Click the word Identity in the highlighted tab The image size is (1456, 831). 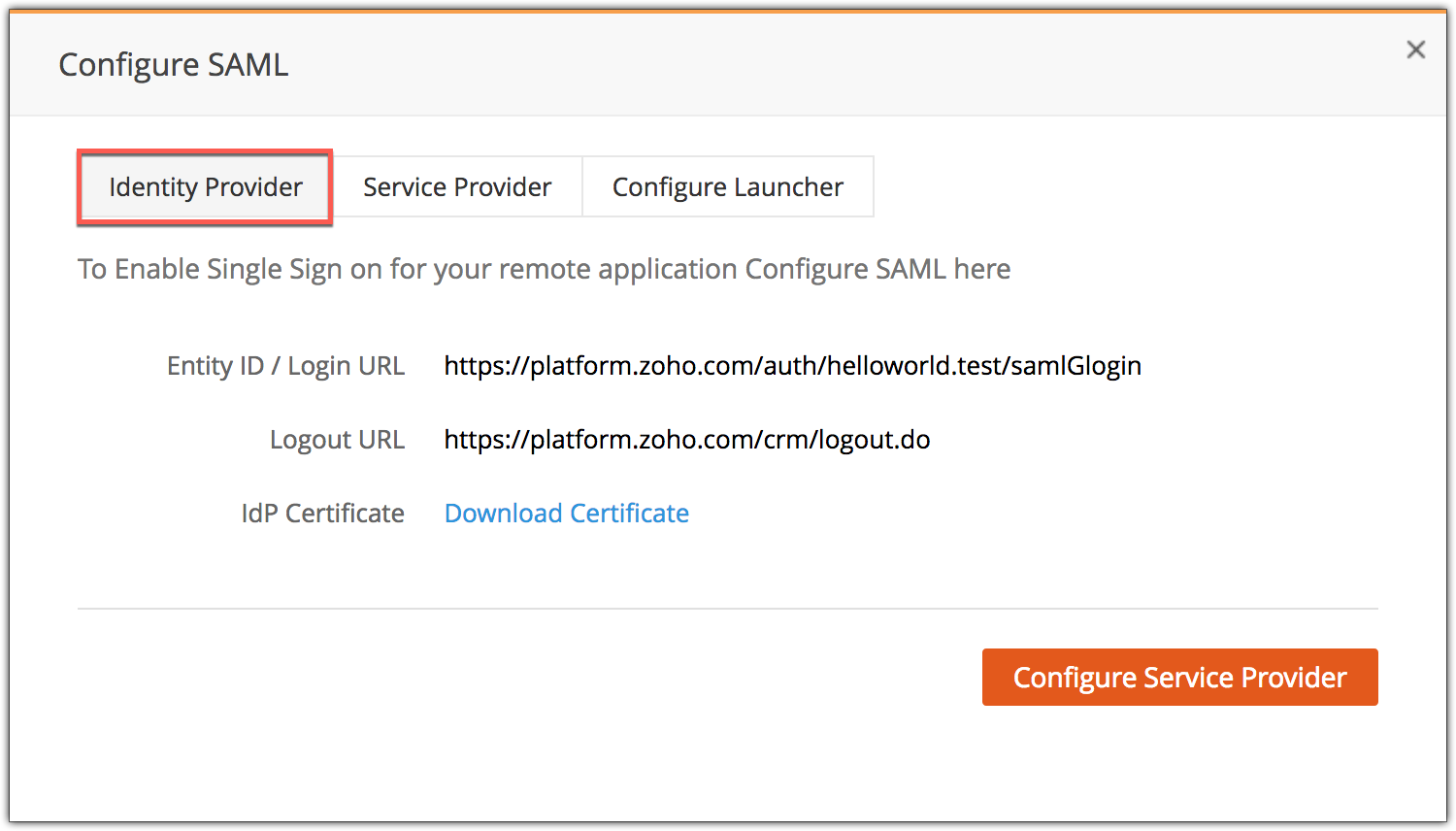coord(153,187)
